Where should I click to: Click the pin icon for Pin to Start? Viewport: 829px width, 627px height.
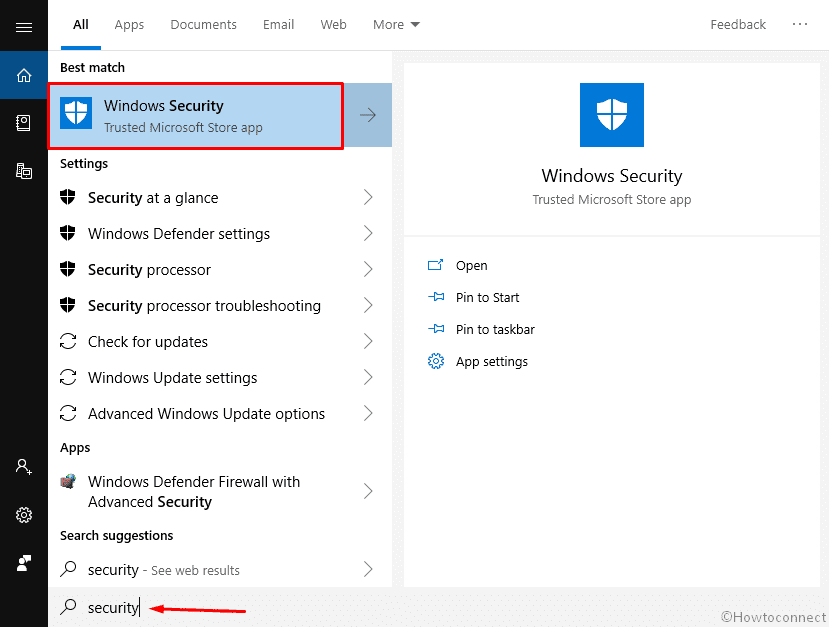tap(436, 297)
